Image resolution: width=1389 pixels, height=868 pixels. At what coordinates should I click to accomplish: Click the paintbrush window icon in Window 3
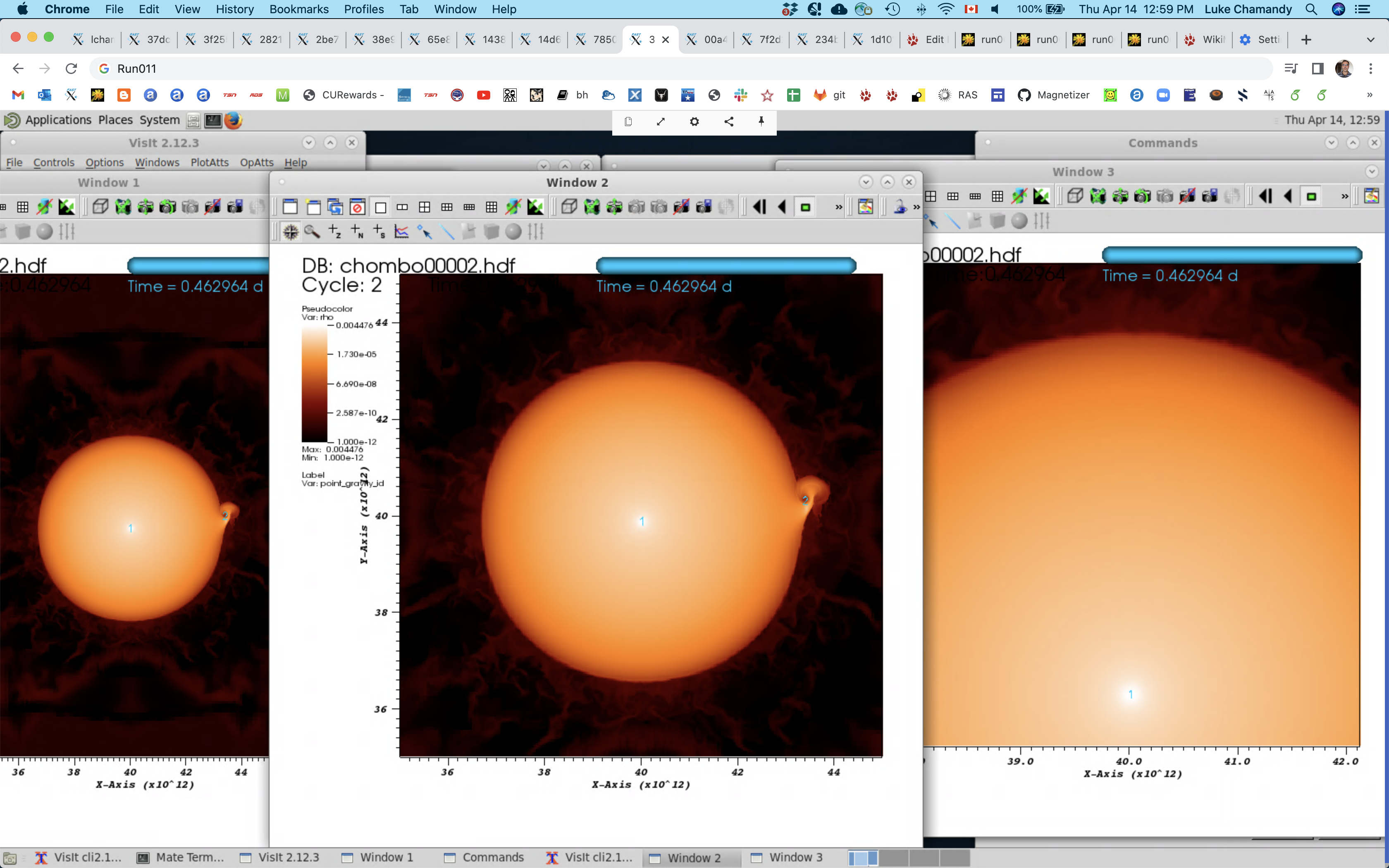[x=1372, y=196]
